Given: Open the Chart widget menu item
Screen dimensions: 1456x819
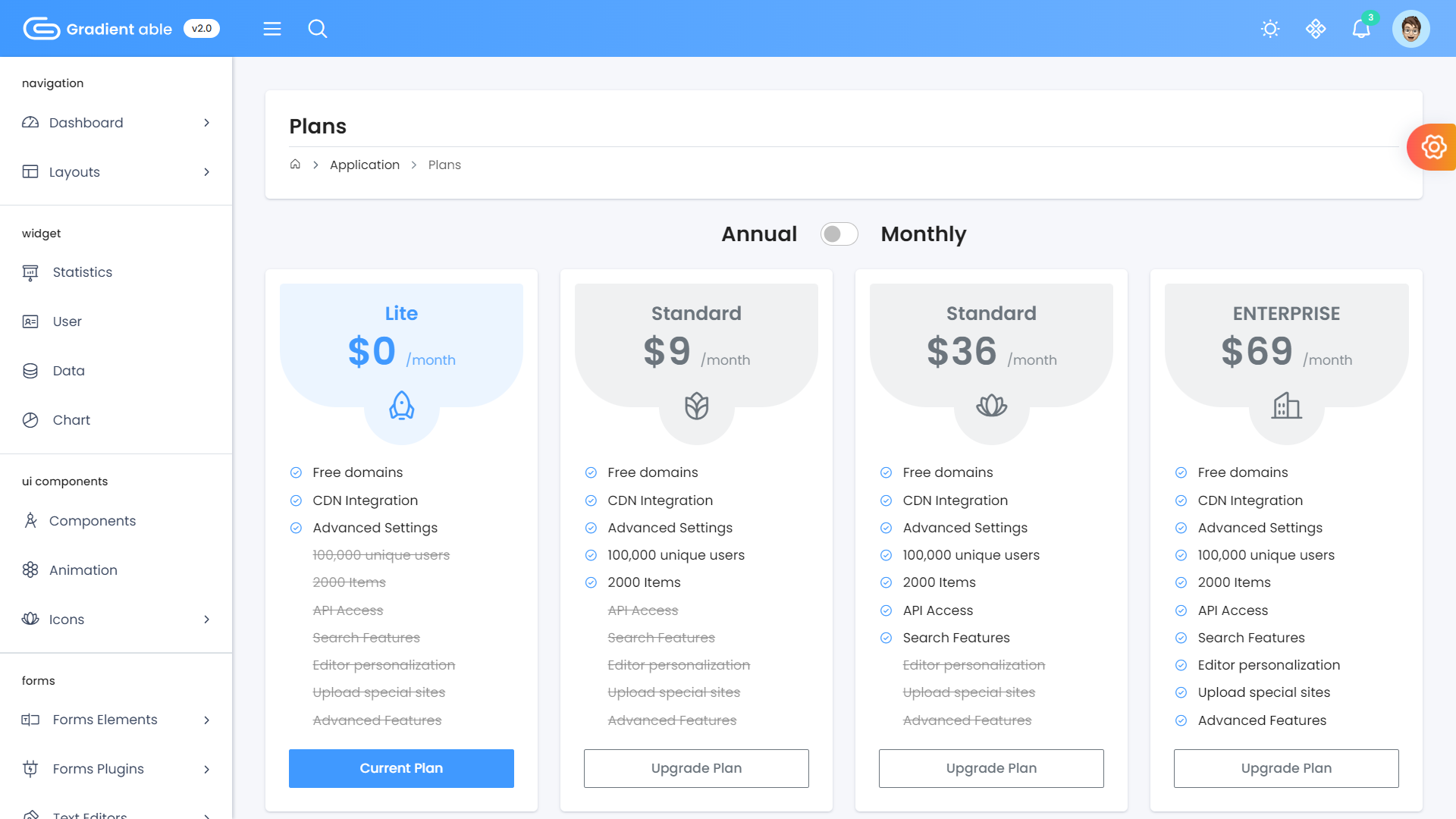Looking at the screenshot, I should [71, 420].
